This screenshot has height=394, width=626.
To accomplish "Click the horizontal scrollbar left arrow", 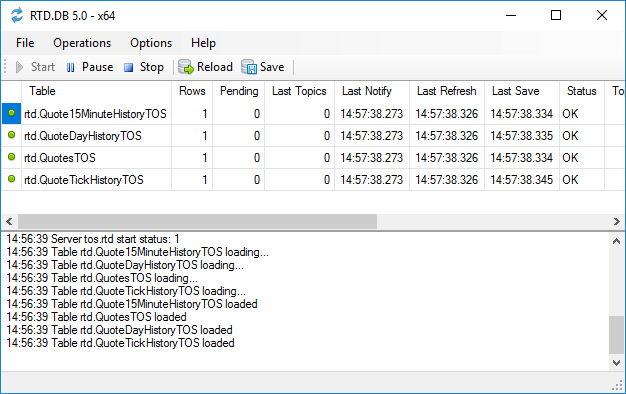I will pos(9,221).
